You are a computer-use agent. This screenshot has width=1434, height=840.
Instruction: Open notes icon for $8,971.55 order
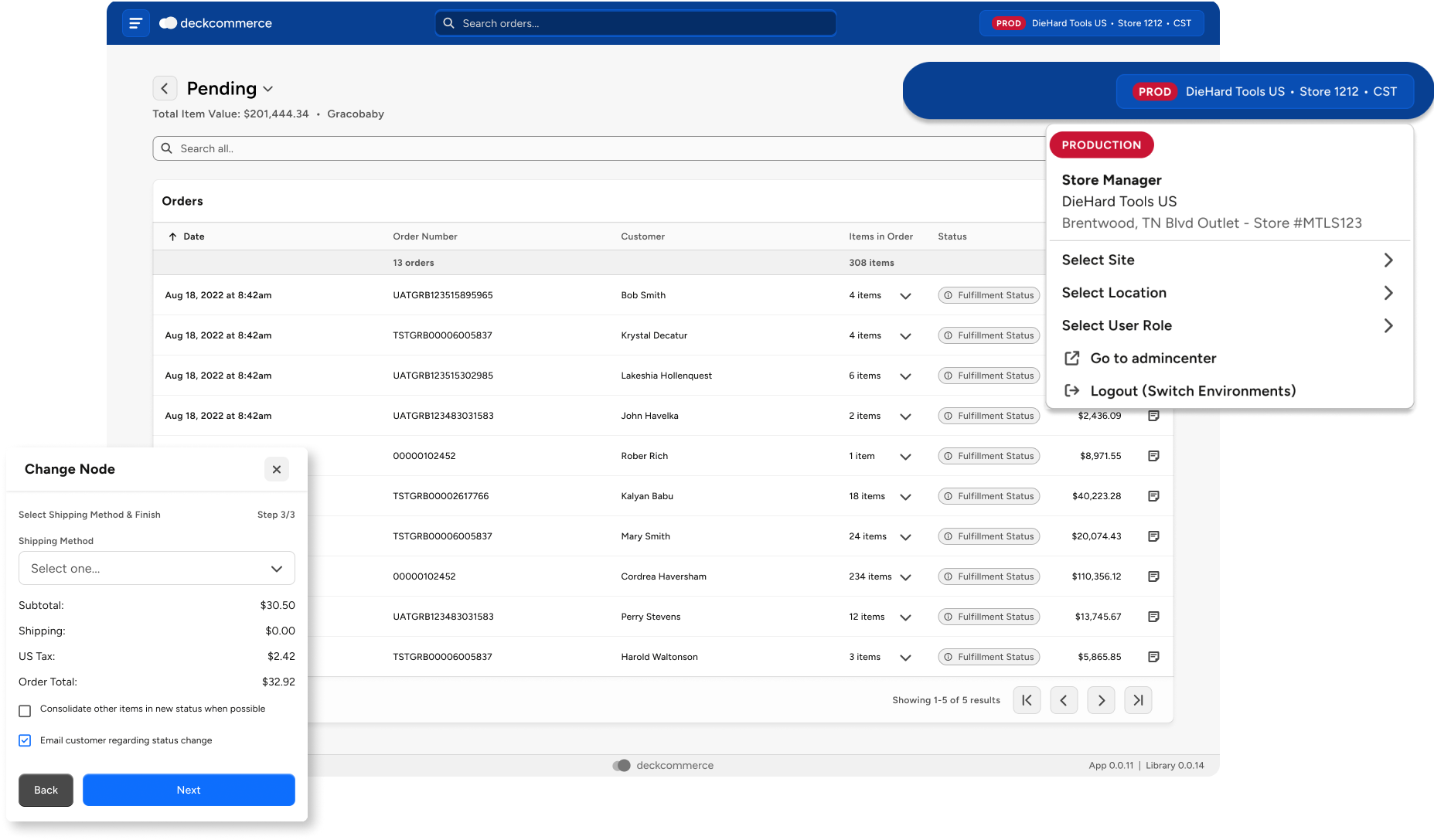(x=1153, y=456)
